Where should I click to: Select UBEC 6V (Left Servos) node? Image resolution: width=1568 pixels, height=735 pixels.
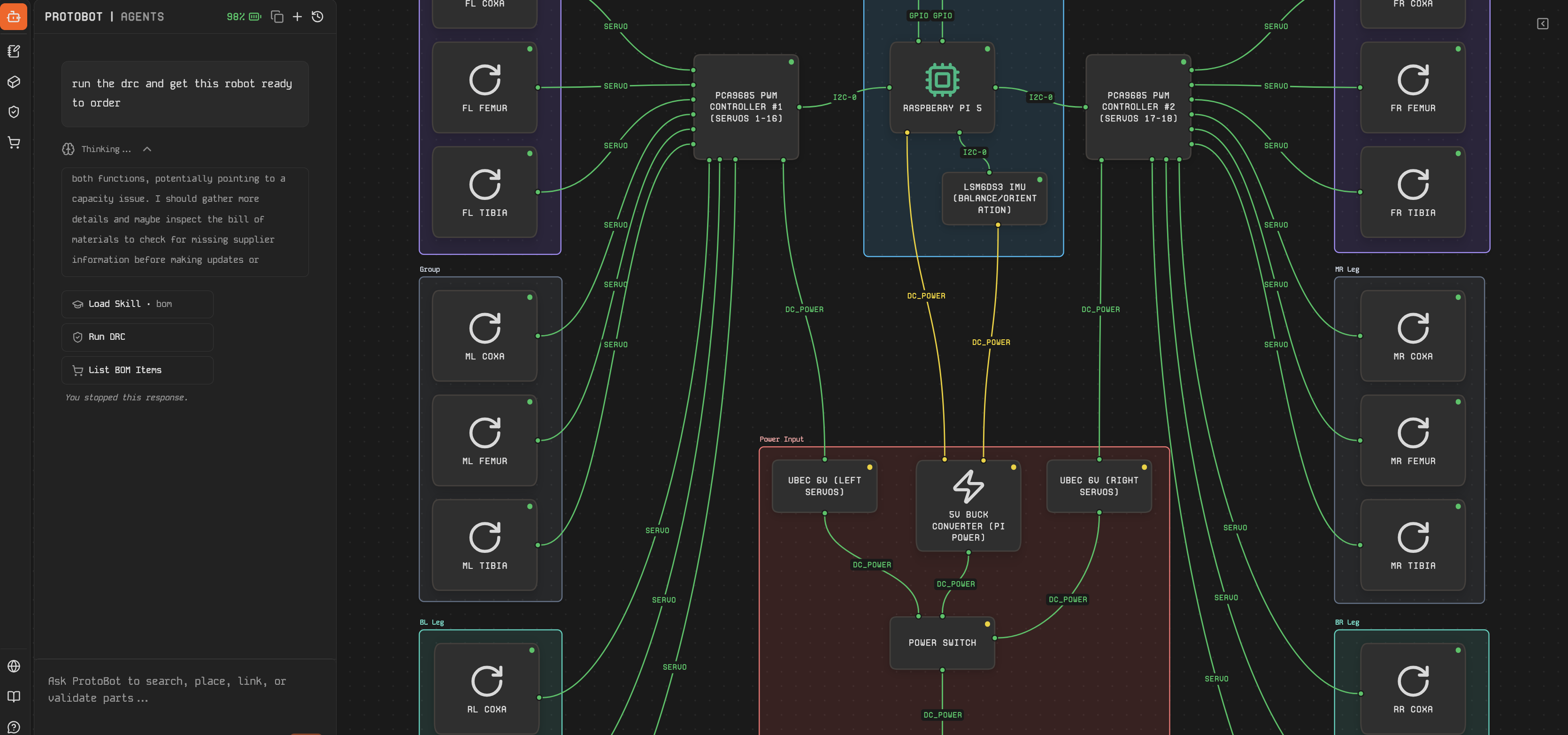point(825,486)
